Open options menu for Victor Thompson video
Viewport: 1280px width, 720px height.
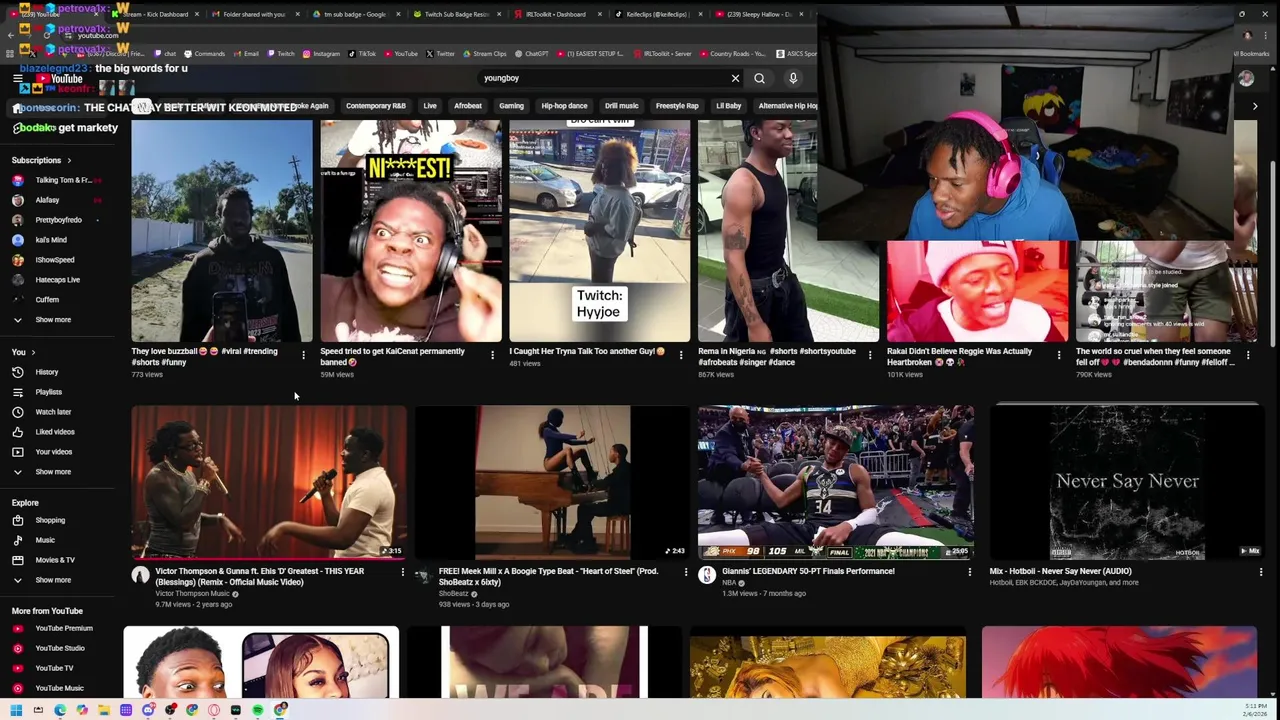pyautogui.click(x=403, y=572)
